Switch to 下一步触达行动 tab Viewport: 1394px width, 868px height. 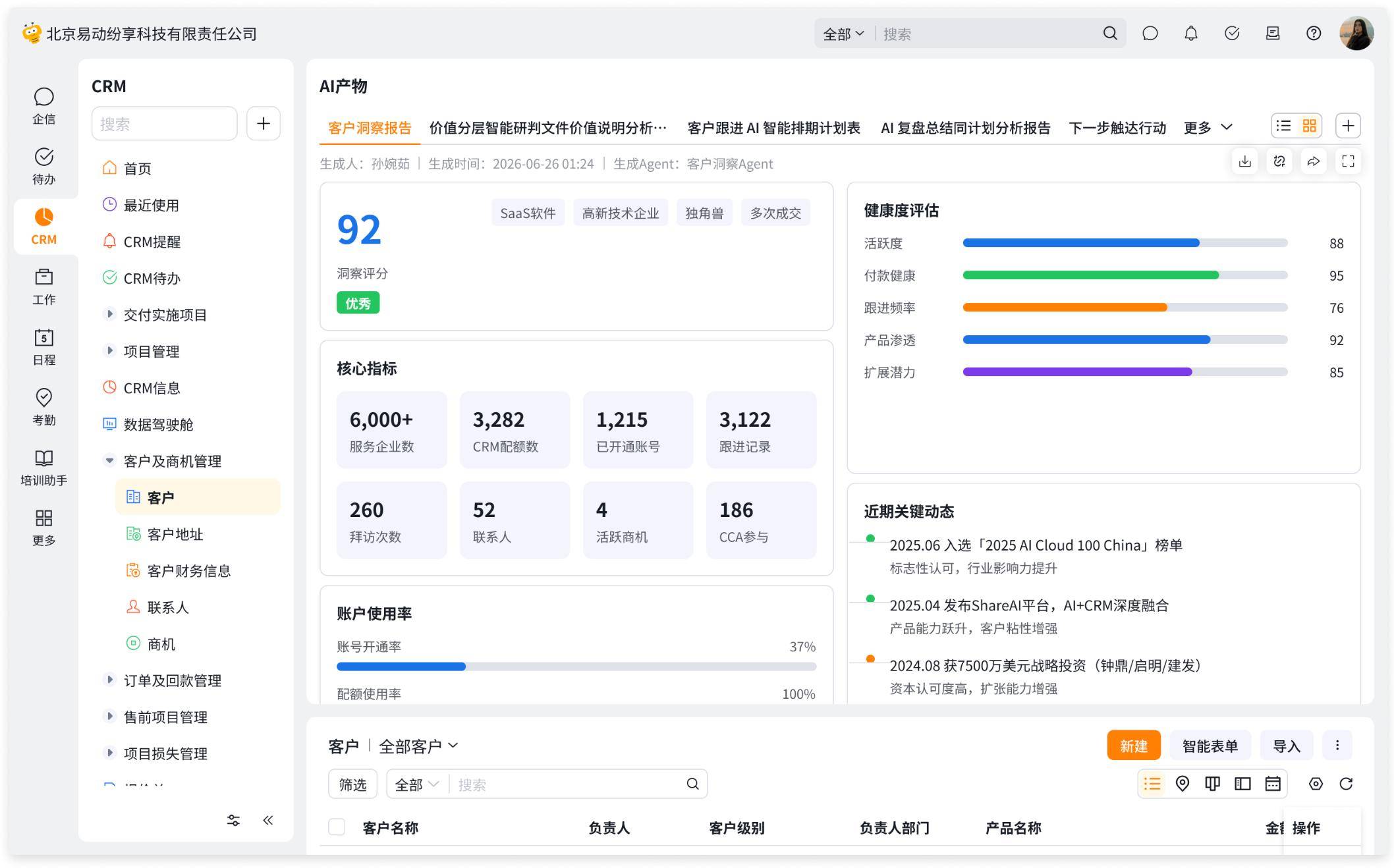[x=1117, y=128]
